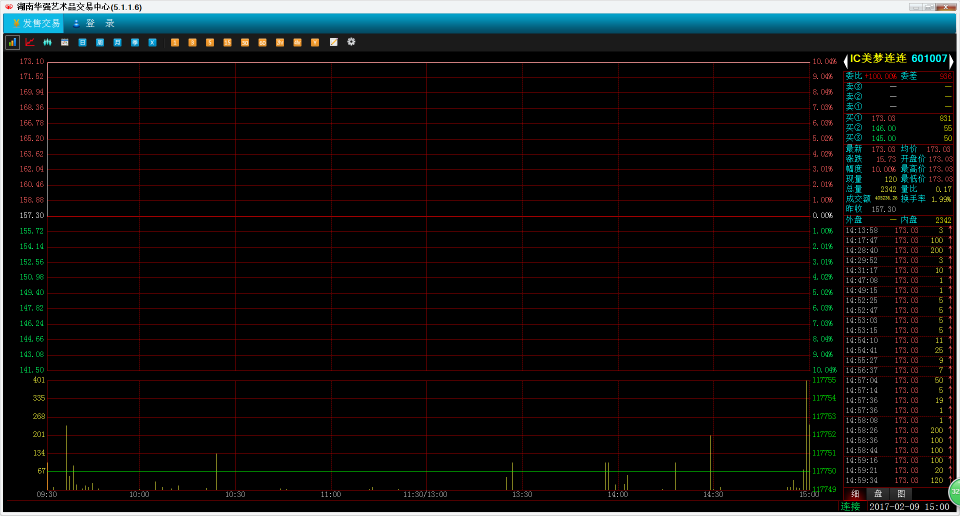960x516 pixels.
Task: Select the orange 15-minute icon
Action: click(x=227, y=42)
